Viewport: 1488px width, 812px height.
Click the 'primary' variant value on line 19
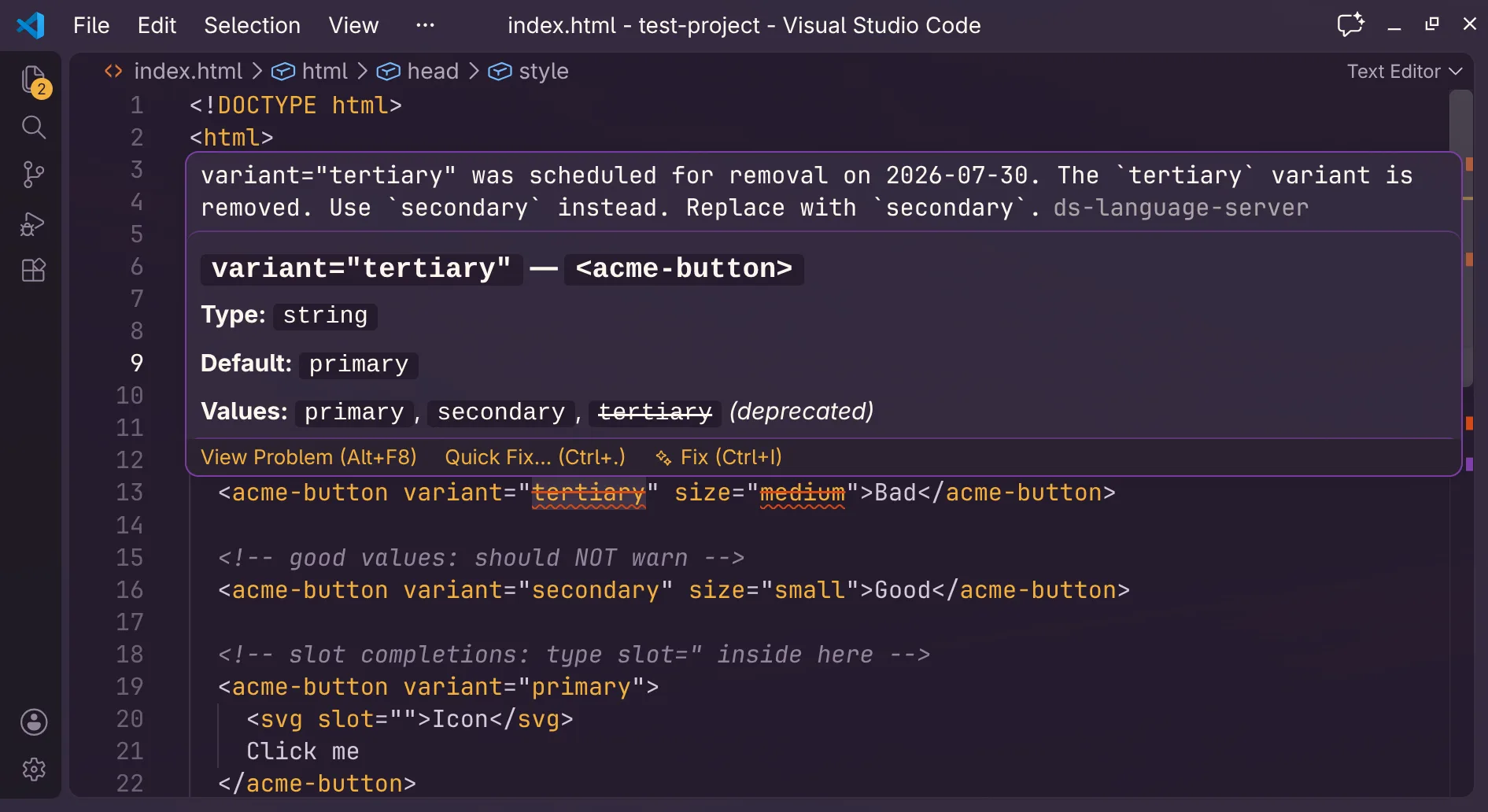point(582,687)
